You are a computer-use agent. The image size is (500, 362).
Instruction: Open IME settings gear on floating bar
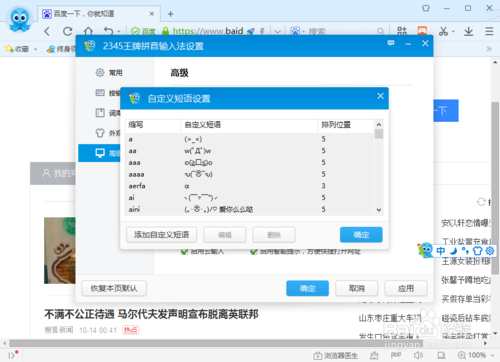[490, 251]
